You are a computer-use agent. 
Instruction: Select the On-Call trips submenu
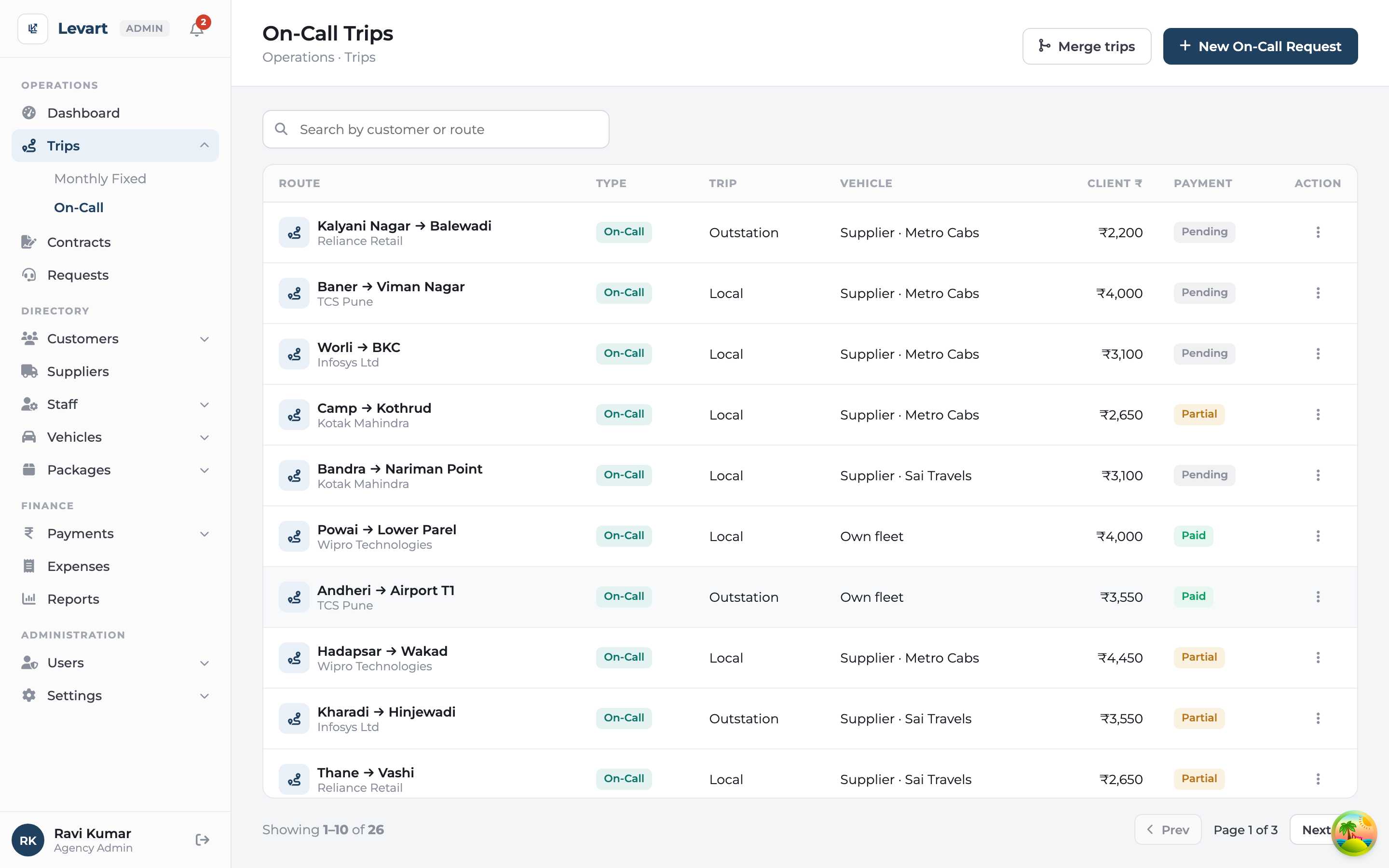(x=79, y=207)
